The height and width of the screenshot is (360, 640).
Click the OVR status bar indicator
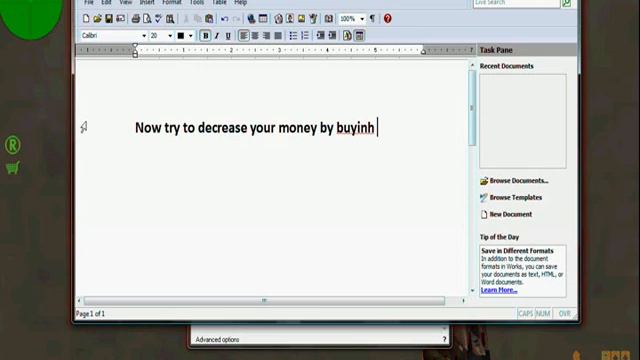(564, 314)
